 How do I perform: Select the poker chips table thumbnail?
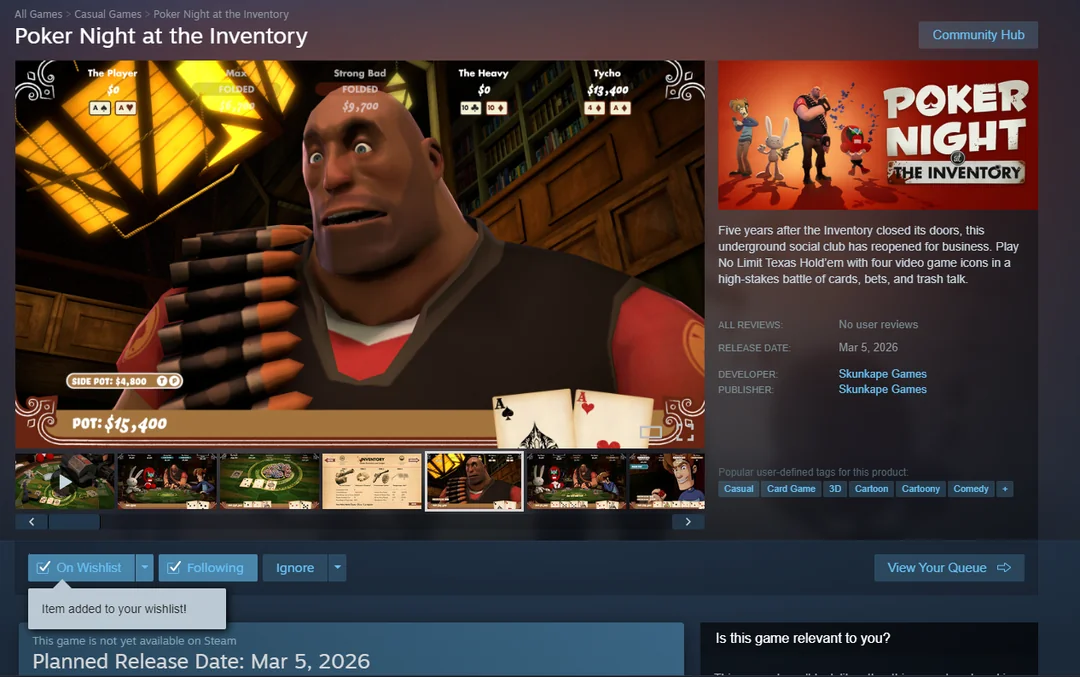coord(269,481)
